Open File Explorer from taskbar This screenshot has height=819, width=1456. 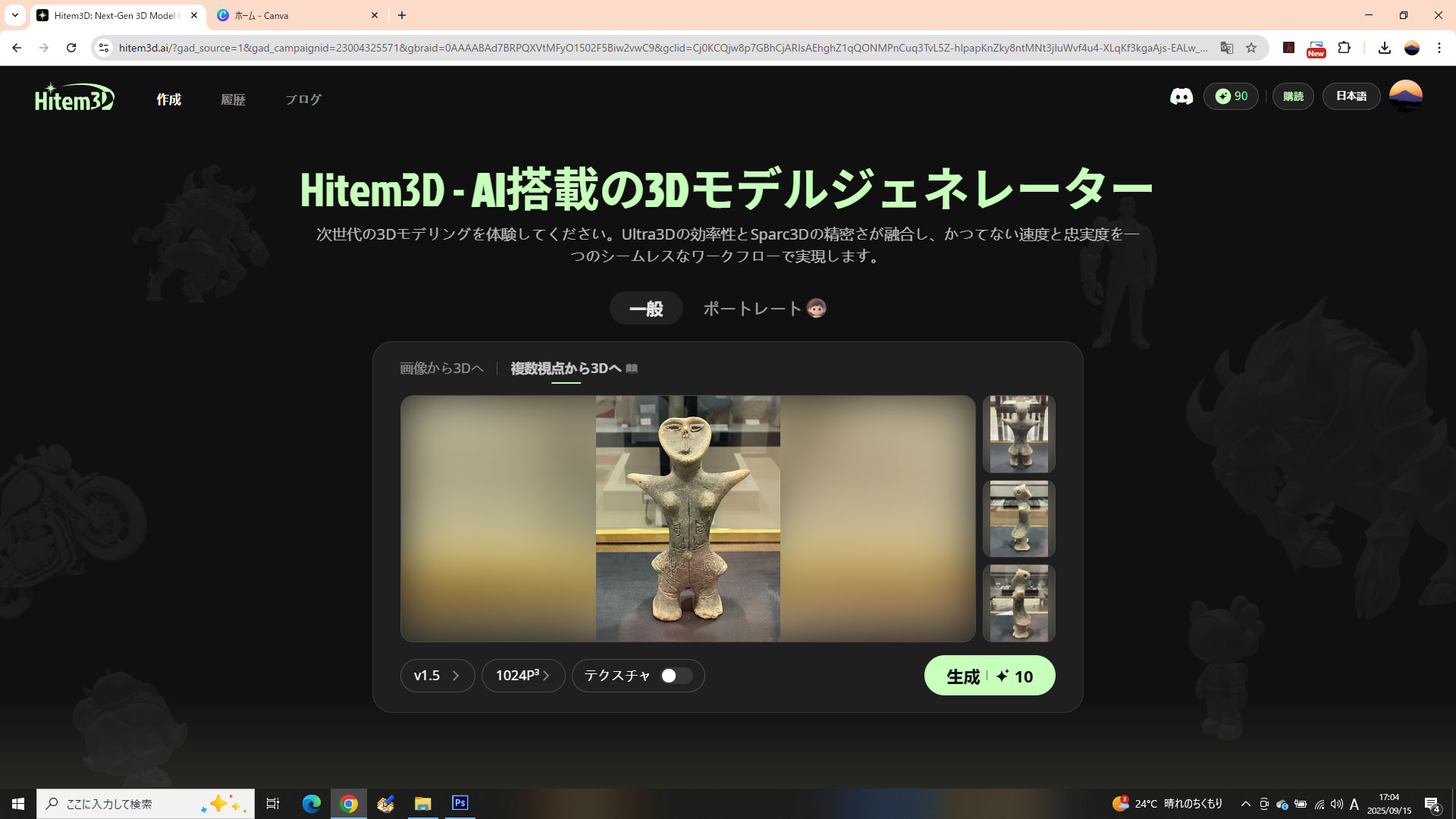[422, 804]
